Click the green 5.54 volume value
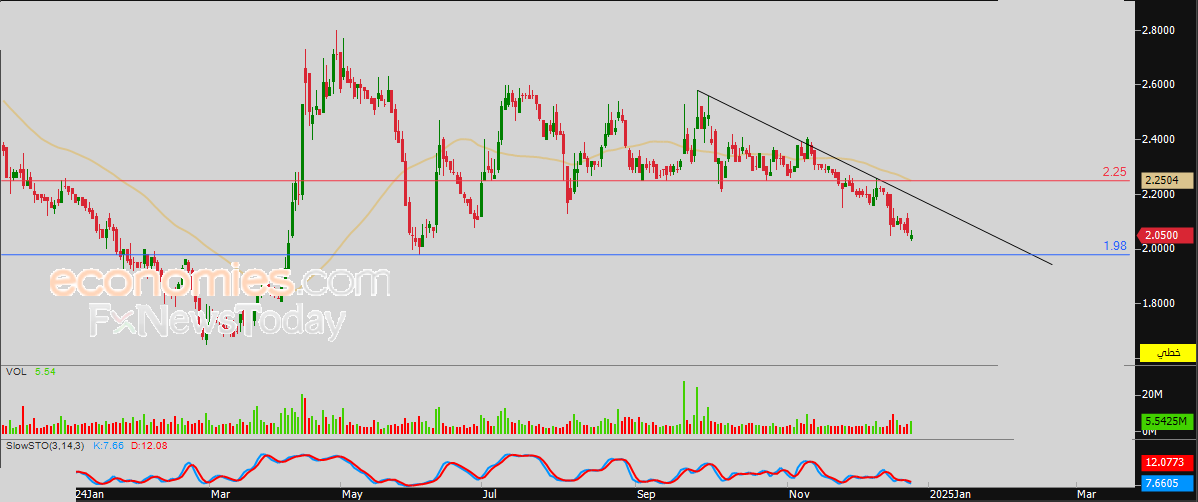Viewport: 1198px width, 502px height. [46, 372]
